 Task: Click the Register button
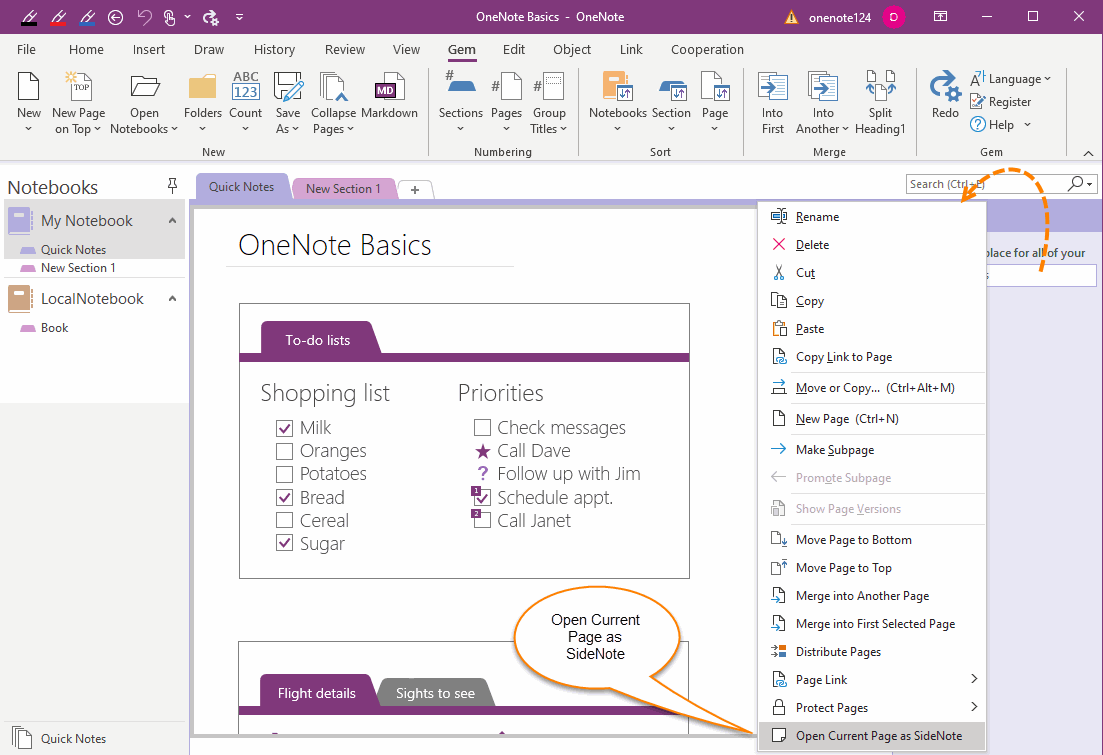point(1000,101)
